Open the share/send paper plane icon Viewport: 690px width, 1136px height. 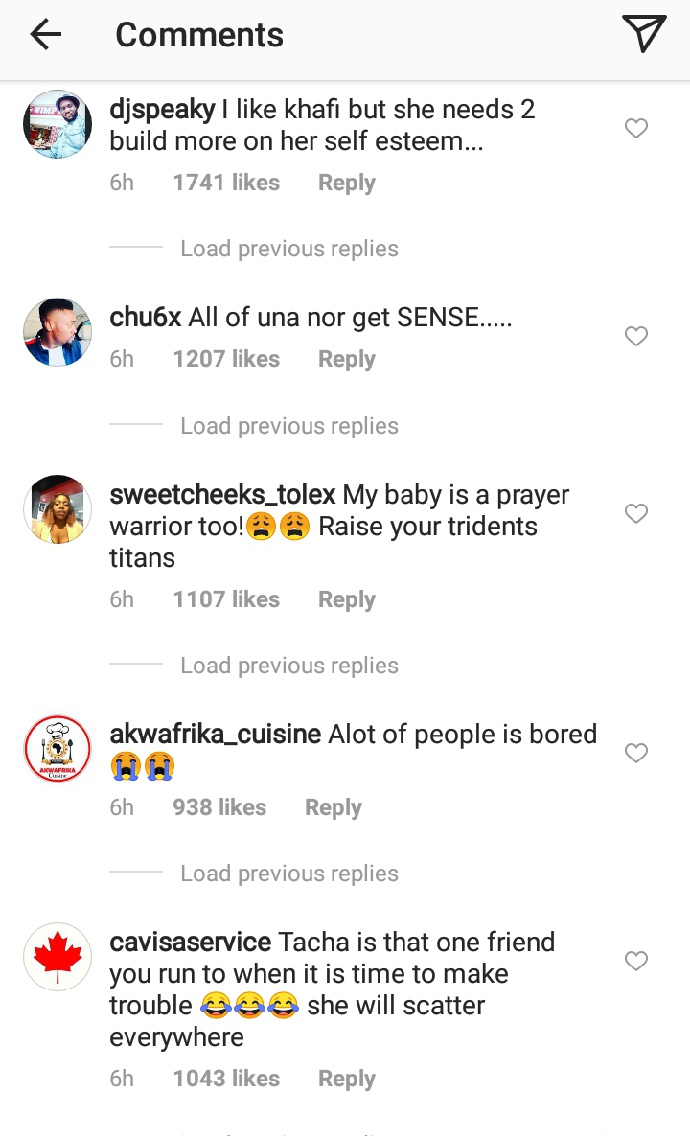coord(644,34)
